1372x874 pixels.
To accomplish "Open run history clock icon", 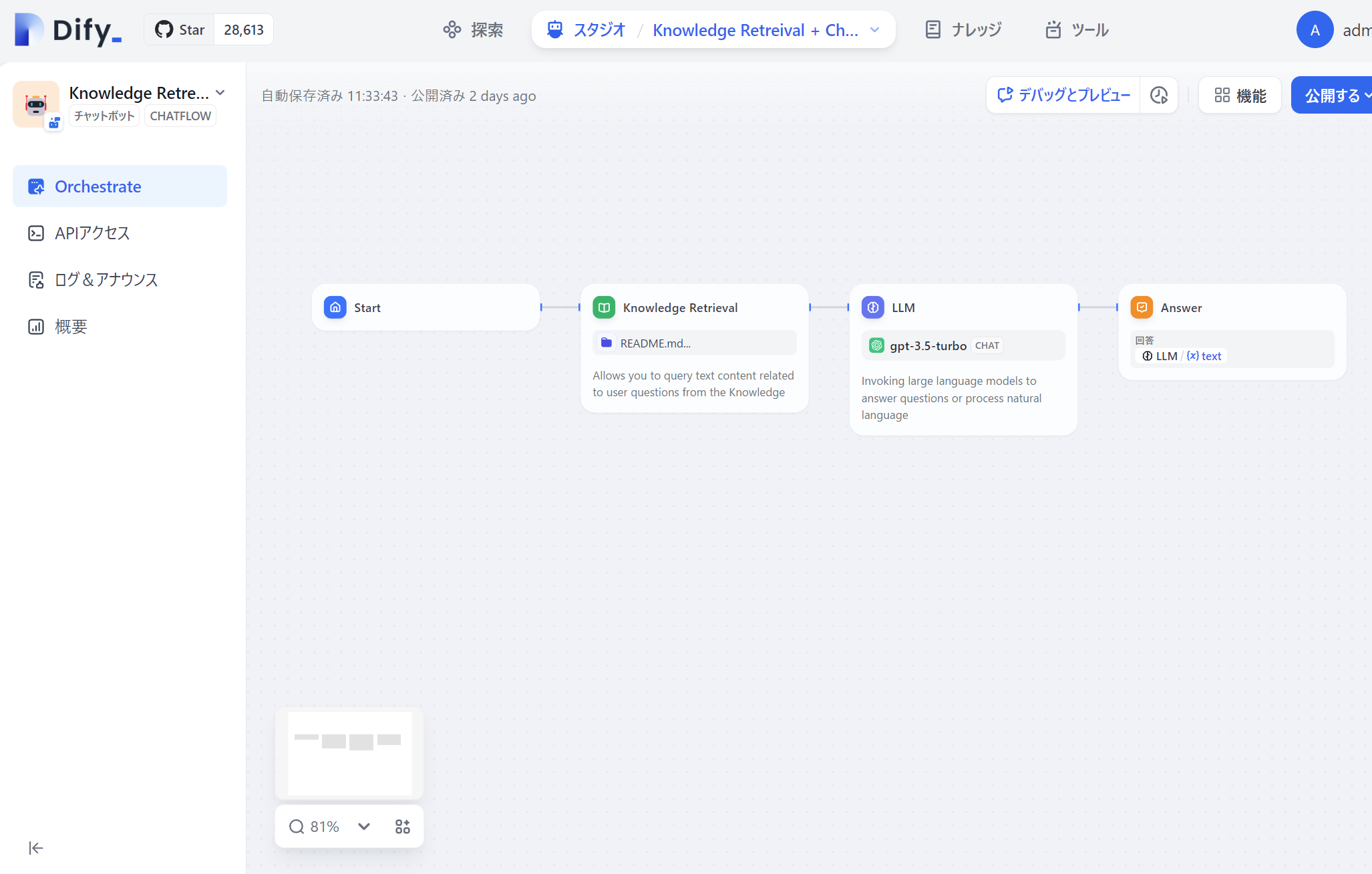I will point(1159,96).
